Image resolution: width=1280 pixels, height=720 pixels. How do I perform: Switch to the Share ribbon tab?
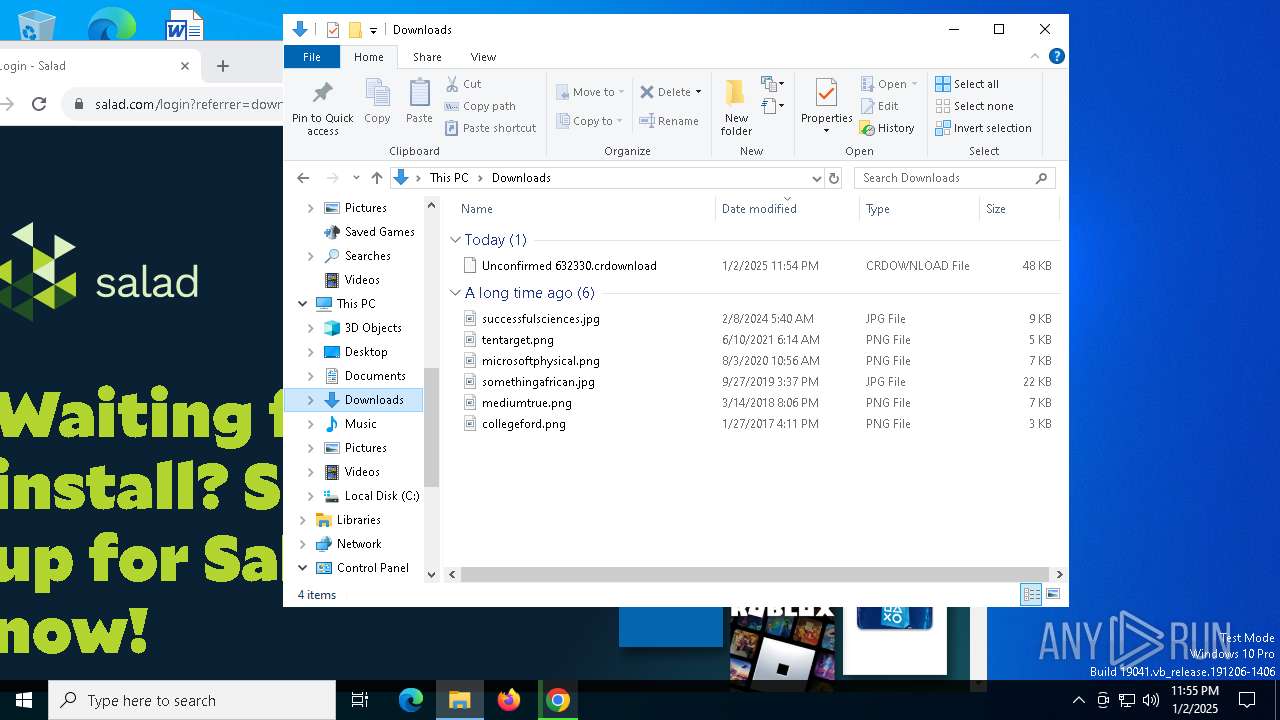(427, 57)
